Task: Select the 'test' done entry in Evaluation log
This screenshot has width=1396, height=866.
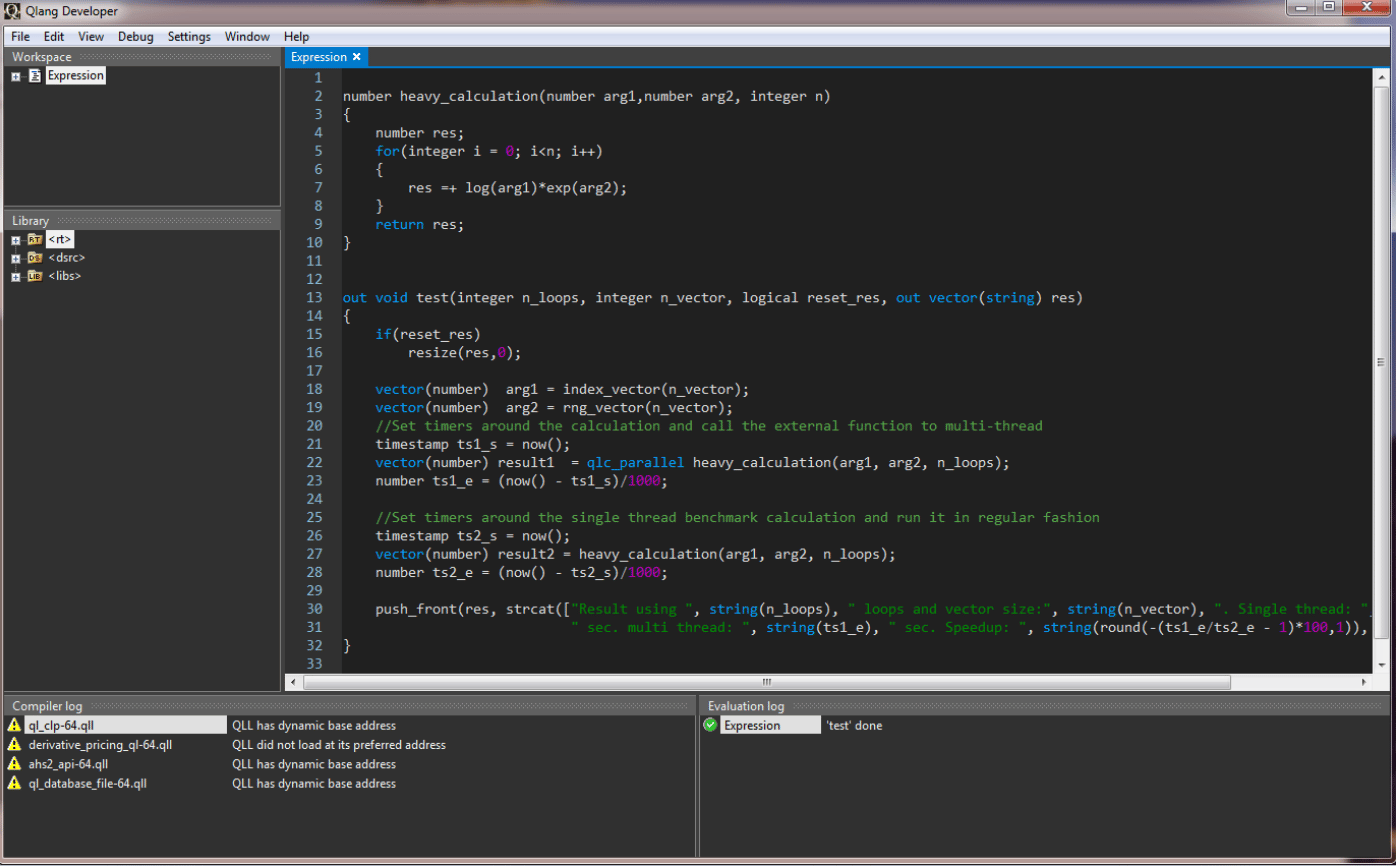Action: tap(854, 726)
